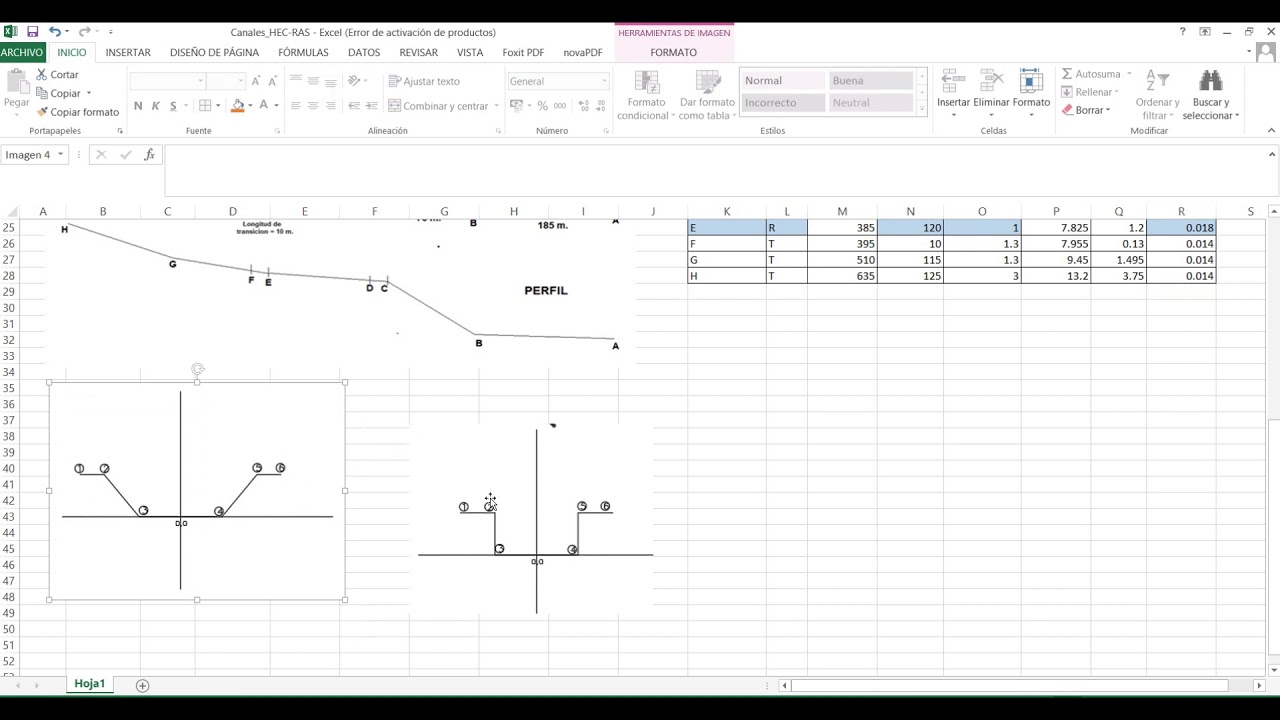
Task: Click the insert function fx icon
Action: coord(149,155)
